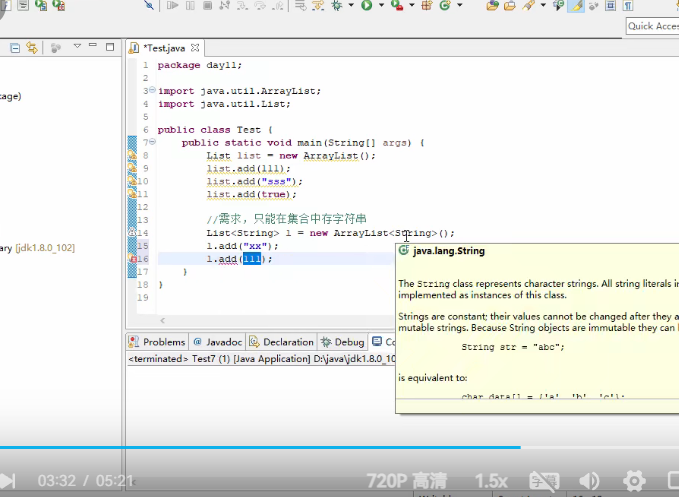Toggle video subtitles button
Screen dimensions: 679x497
pos(543,481)
